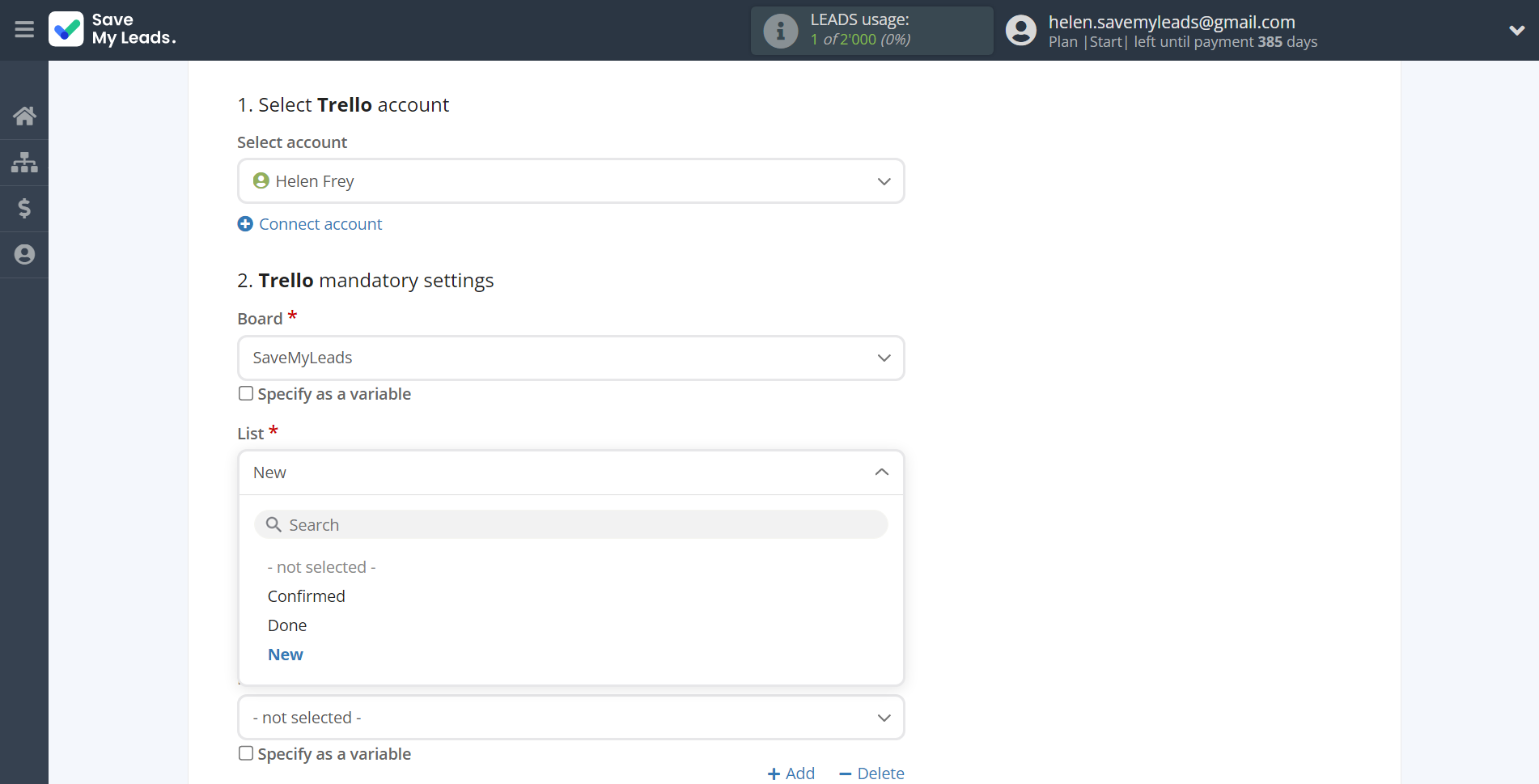
Task: Choose the '- not selected -' list option
Action: pyautogui.click(x=322, y=567)
